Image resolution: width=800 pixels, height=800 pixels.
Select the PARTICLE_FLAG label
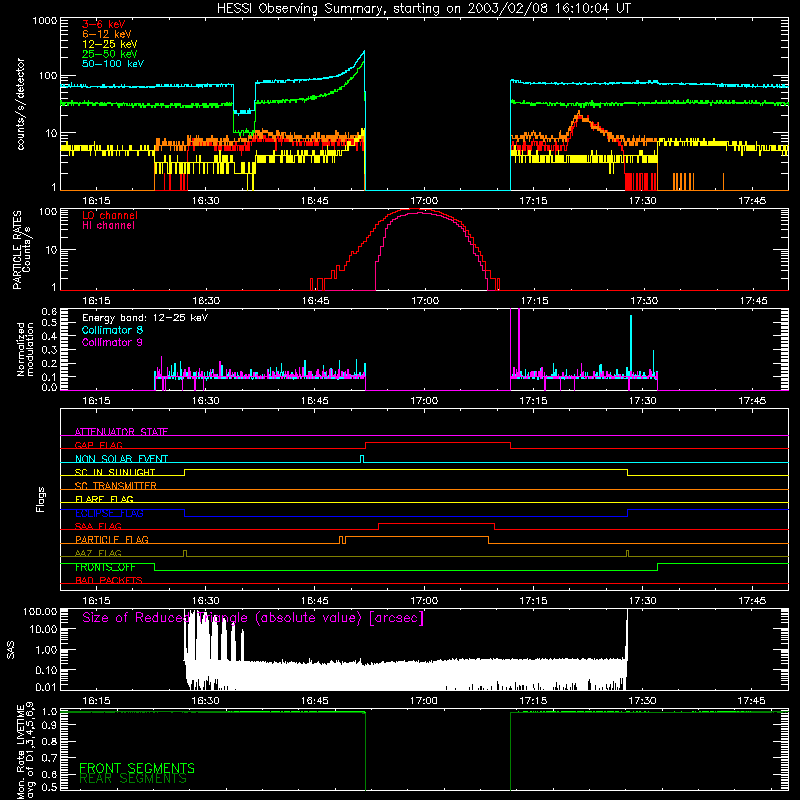pos(112,539)
